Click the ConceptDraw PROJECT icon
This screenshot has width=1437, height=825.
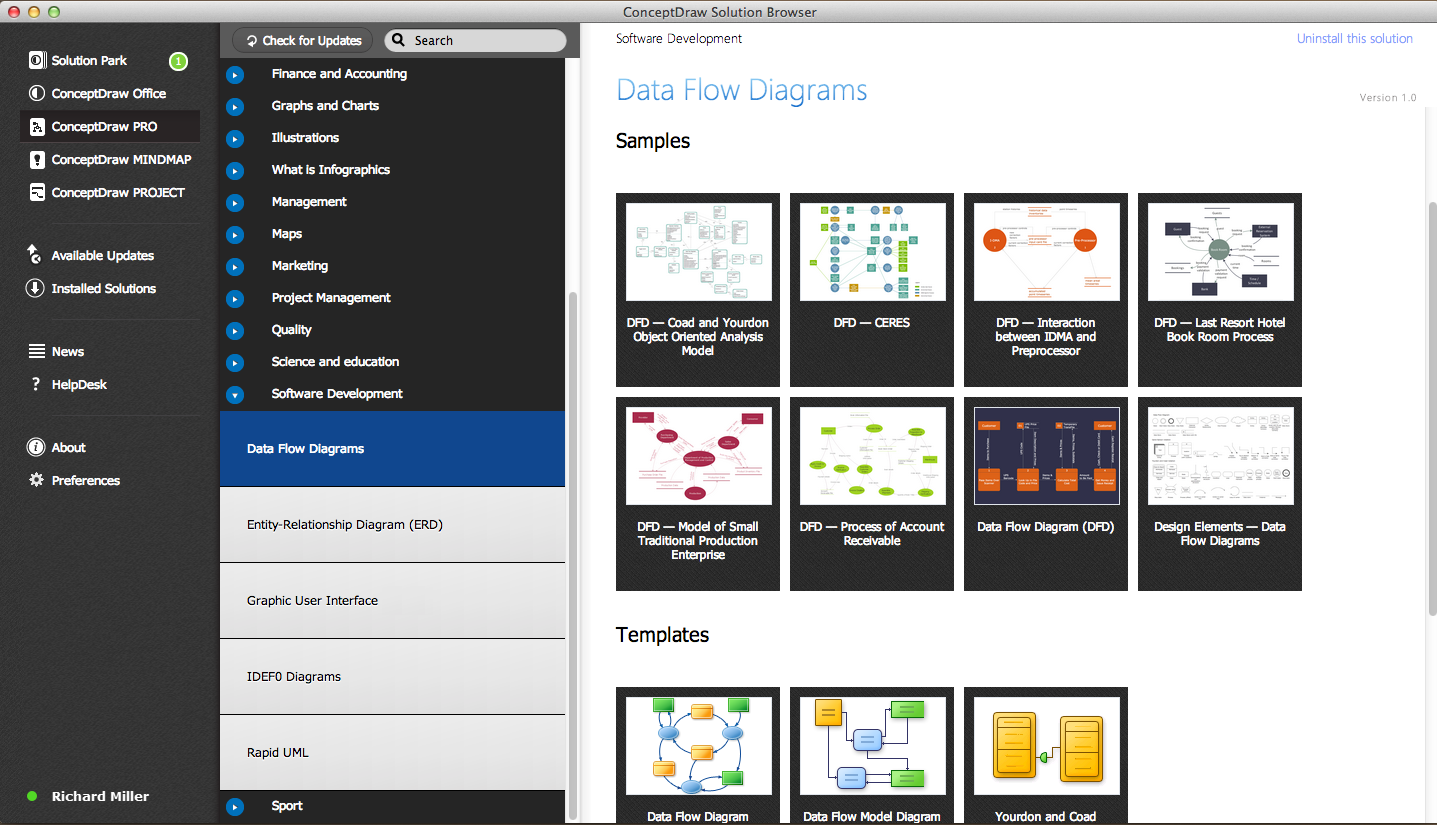(x=37, y=192)
